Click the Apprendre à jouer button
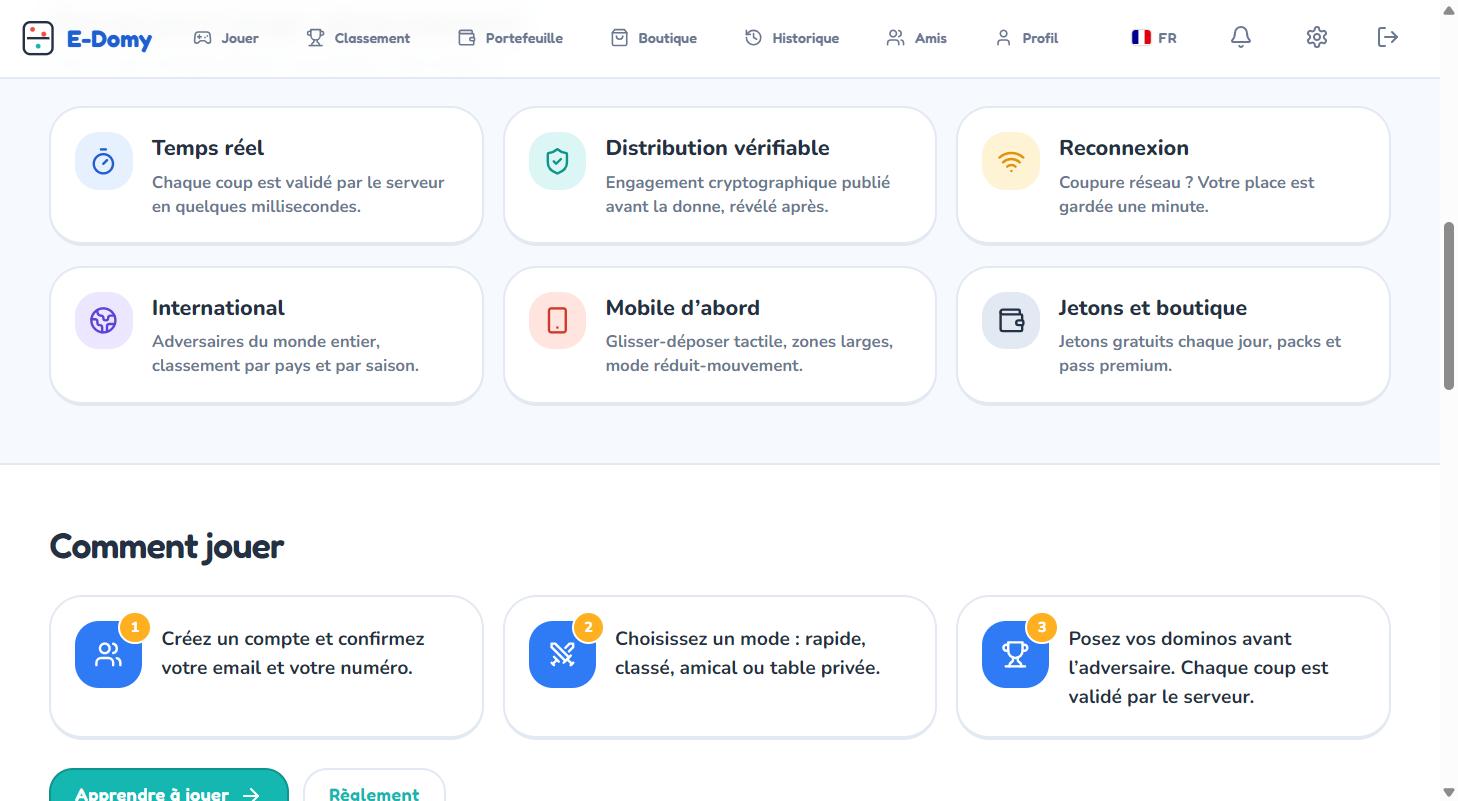1458x801 pixels. click(169, 787)
